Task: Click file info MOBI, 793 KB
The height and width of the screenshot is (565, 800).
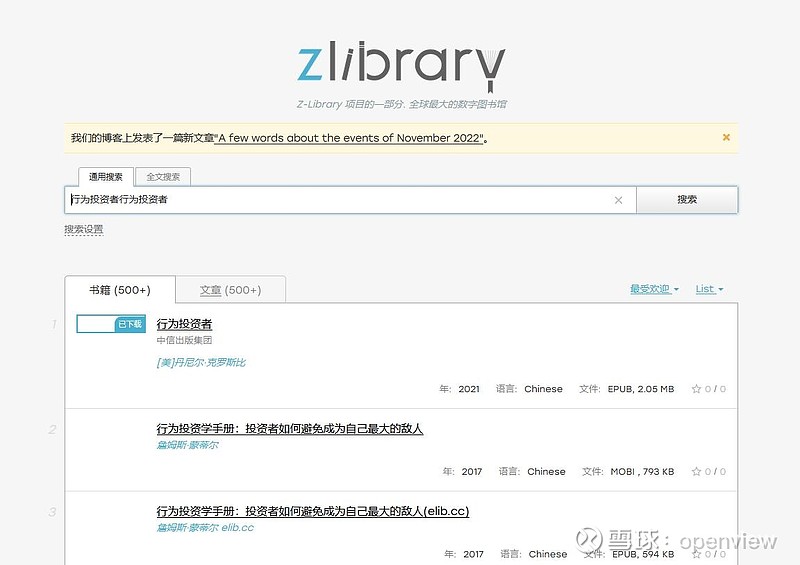Action: [642, 472]
